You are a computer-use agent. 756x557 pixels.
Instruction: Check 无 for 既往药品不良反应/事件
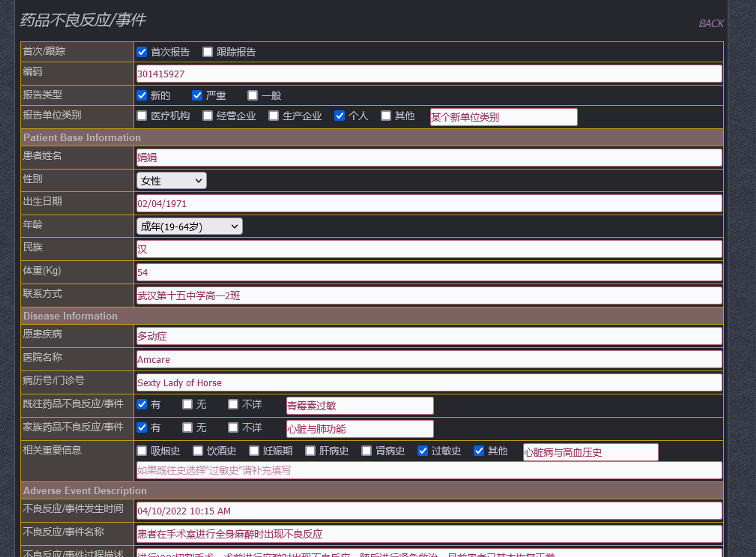[x=188, y=405]
